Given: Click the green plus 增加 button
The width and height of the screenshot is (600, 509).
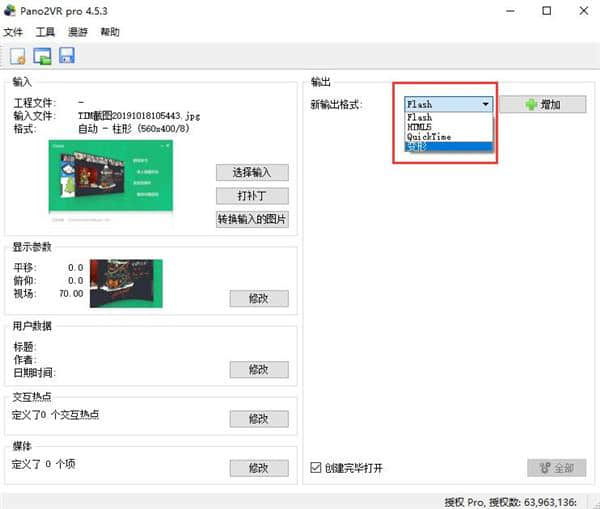Looking at the screenshot, I should [x=541, y=104].
